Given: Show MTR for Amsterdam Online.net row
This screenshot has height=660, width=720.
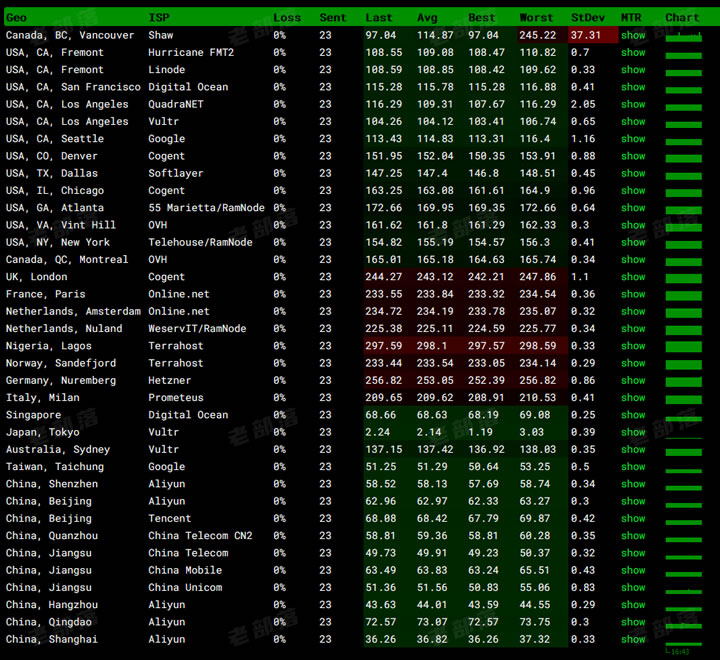Looking at the screenshot, I should 633,311.
